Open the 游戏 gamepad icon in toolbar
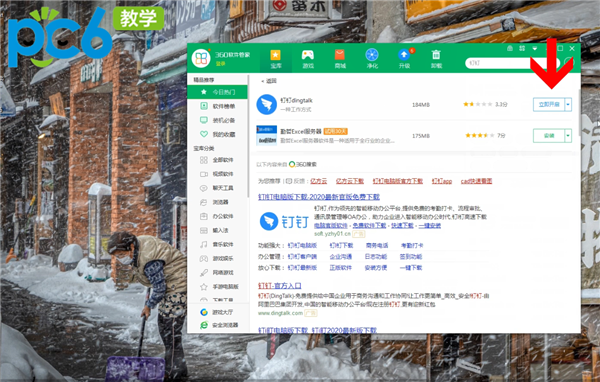 pyautogui.click(x=308, y=55)
